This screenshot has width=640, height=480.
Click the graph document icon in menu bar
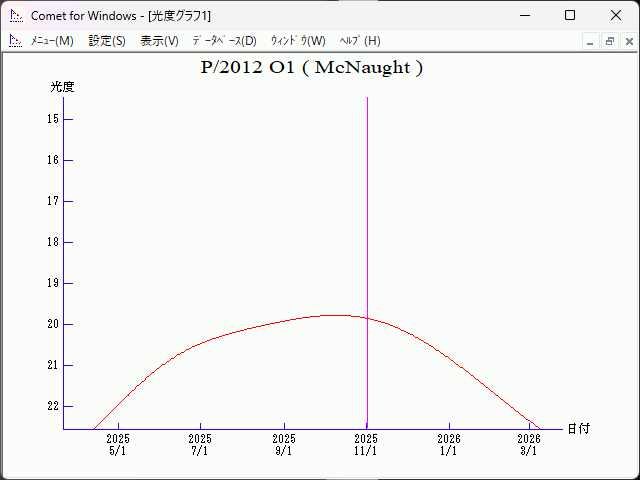point(15,41)
